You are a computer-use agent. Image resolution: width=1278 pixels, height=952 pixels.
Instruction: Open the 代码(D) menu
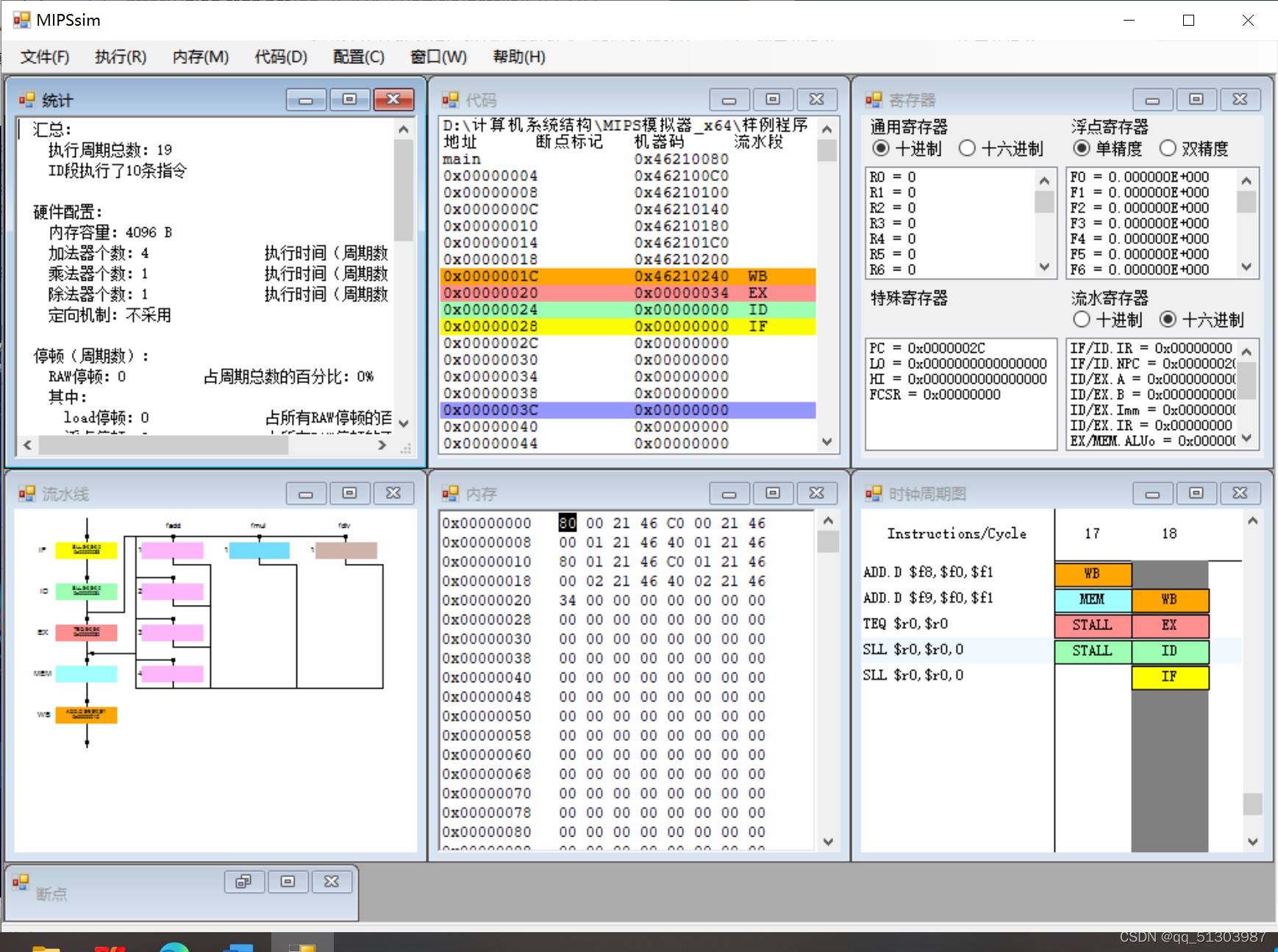(x=281, y=57)
